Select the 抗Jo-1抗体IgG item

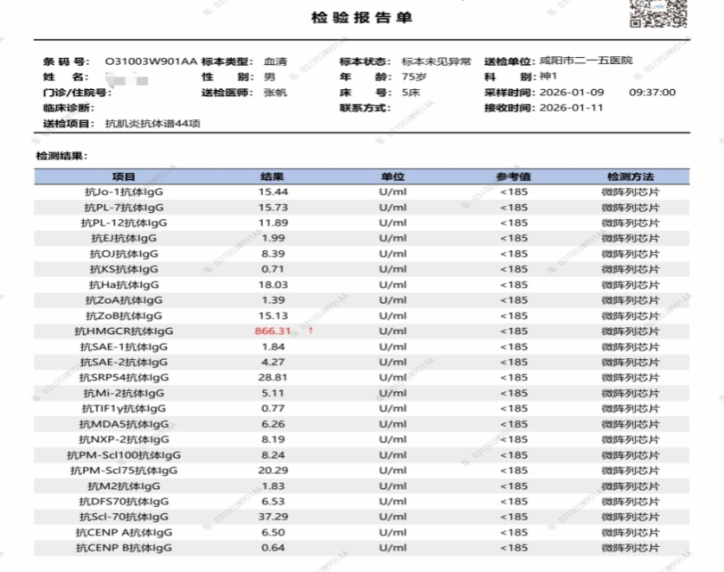(124, 191)
